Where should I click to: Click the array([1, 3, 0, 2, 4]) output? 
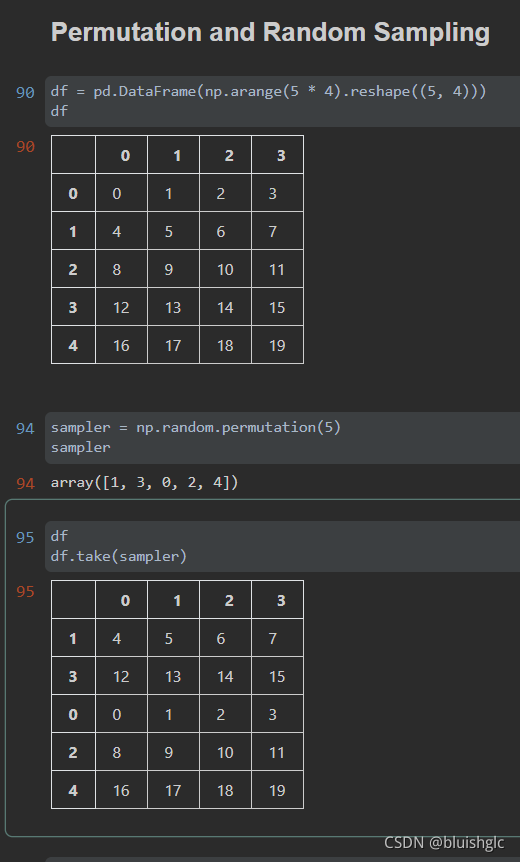click(x=145, y=483)
